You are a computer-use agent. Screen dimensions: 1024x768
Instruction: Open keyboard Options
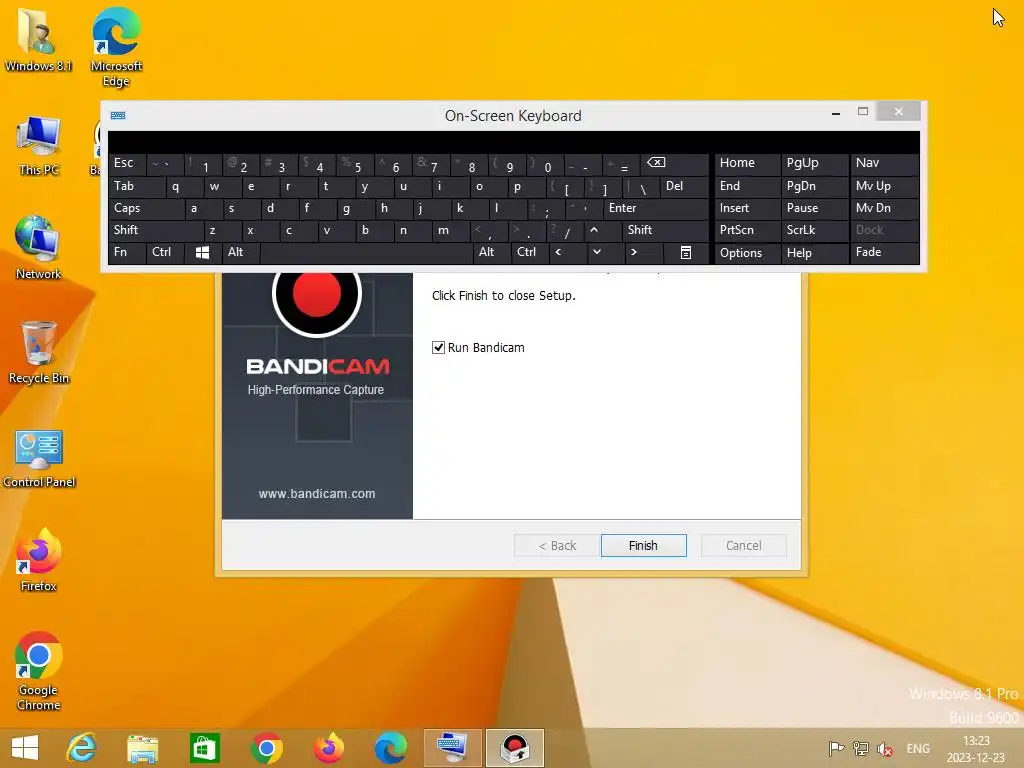click(746, 253)
